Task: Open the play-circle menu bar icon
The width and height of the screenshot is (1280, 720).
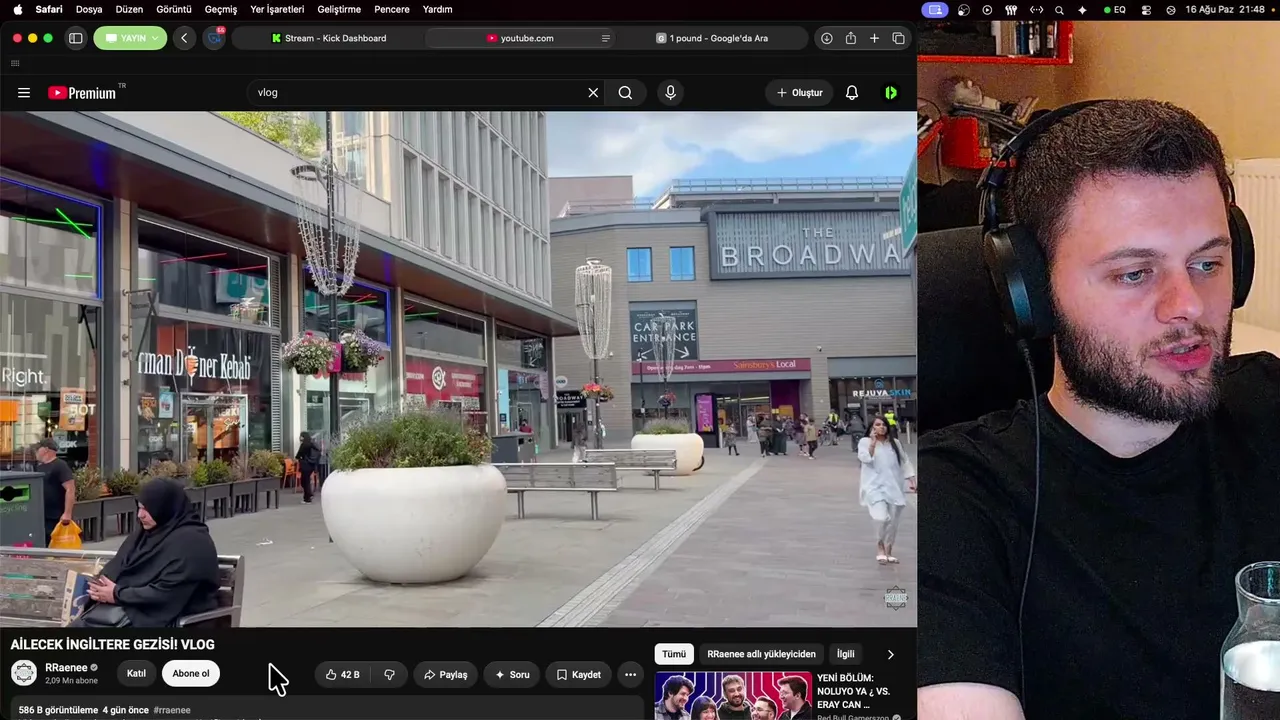Action: [988, 9]
